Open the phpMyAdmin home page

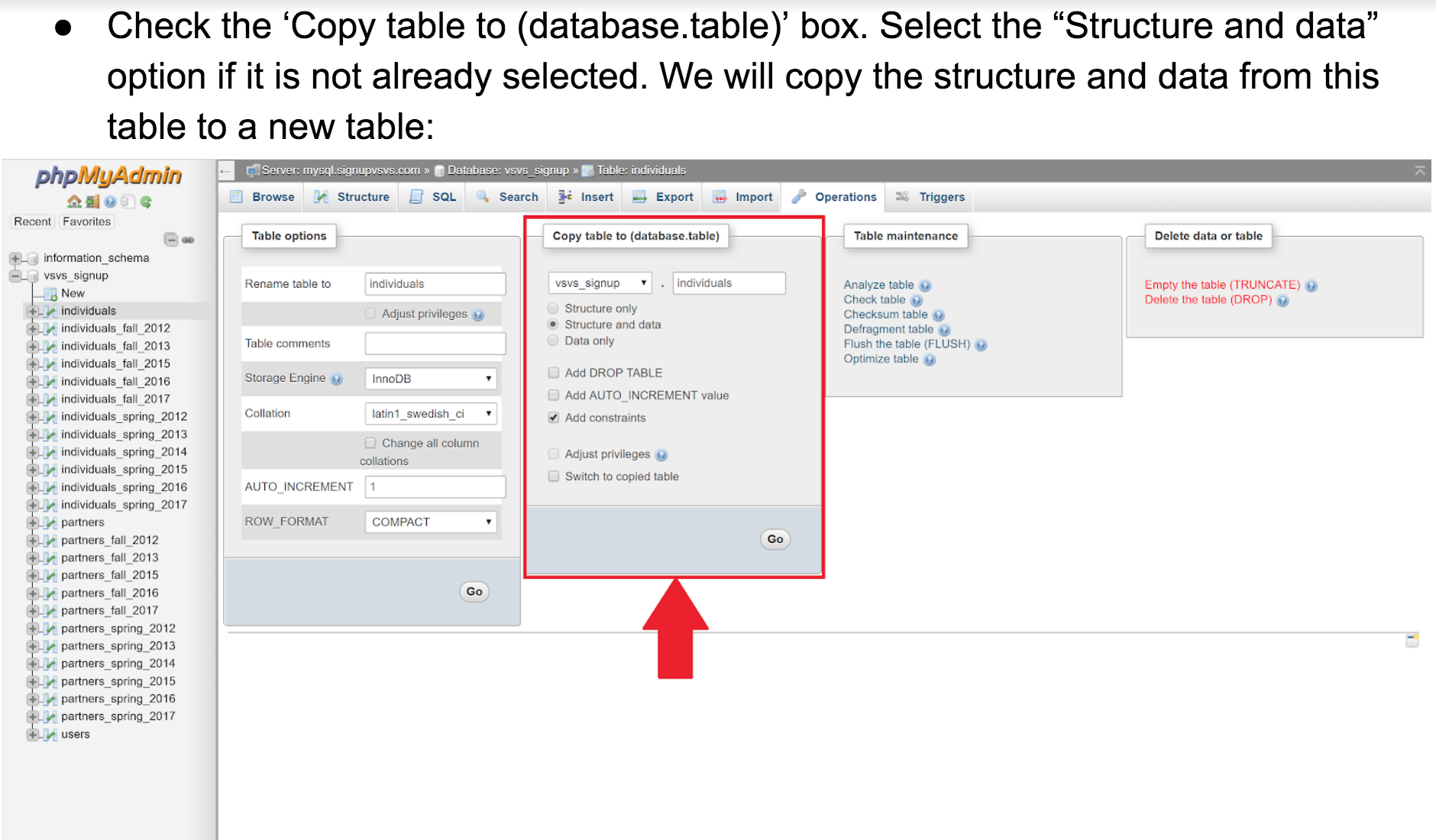[x=75, y=202]
